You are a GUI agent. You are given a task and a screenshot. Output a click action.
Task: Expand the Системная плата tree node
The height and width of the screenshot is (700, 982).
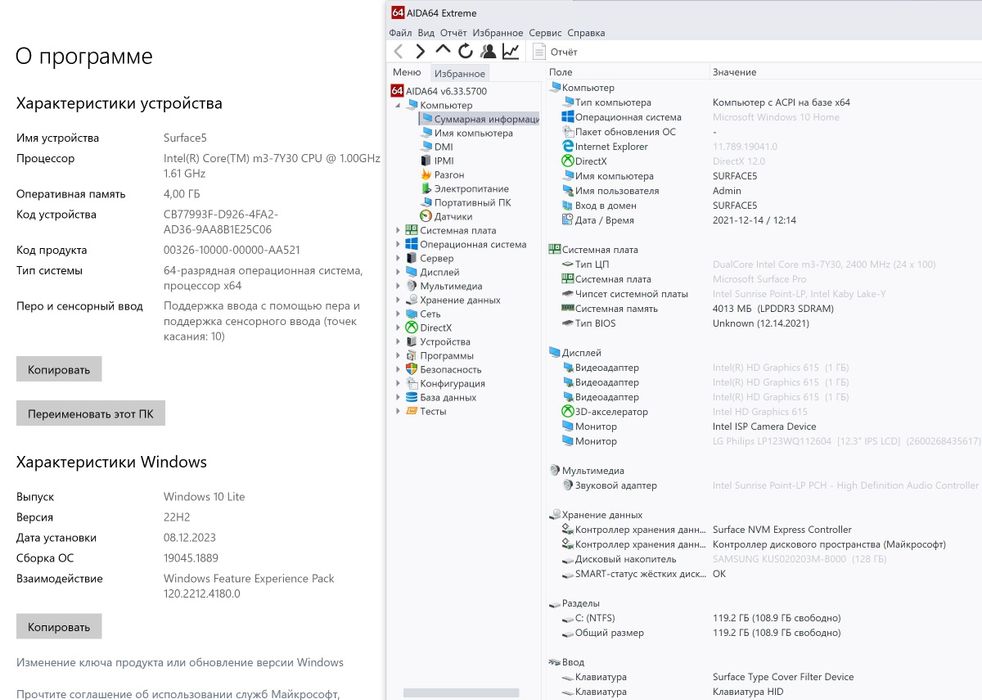[398, 230]
